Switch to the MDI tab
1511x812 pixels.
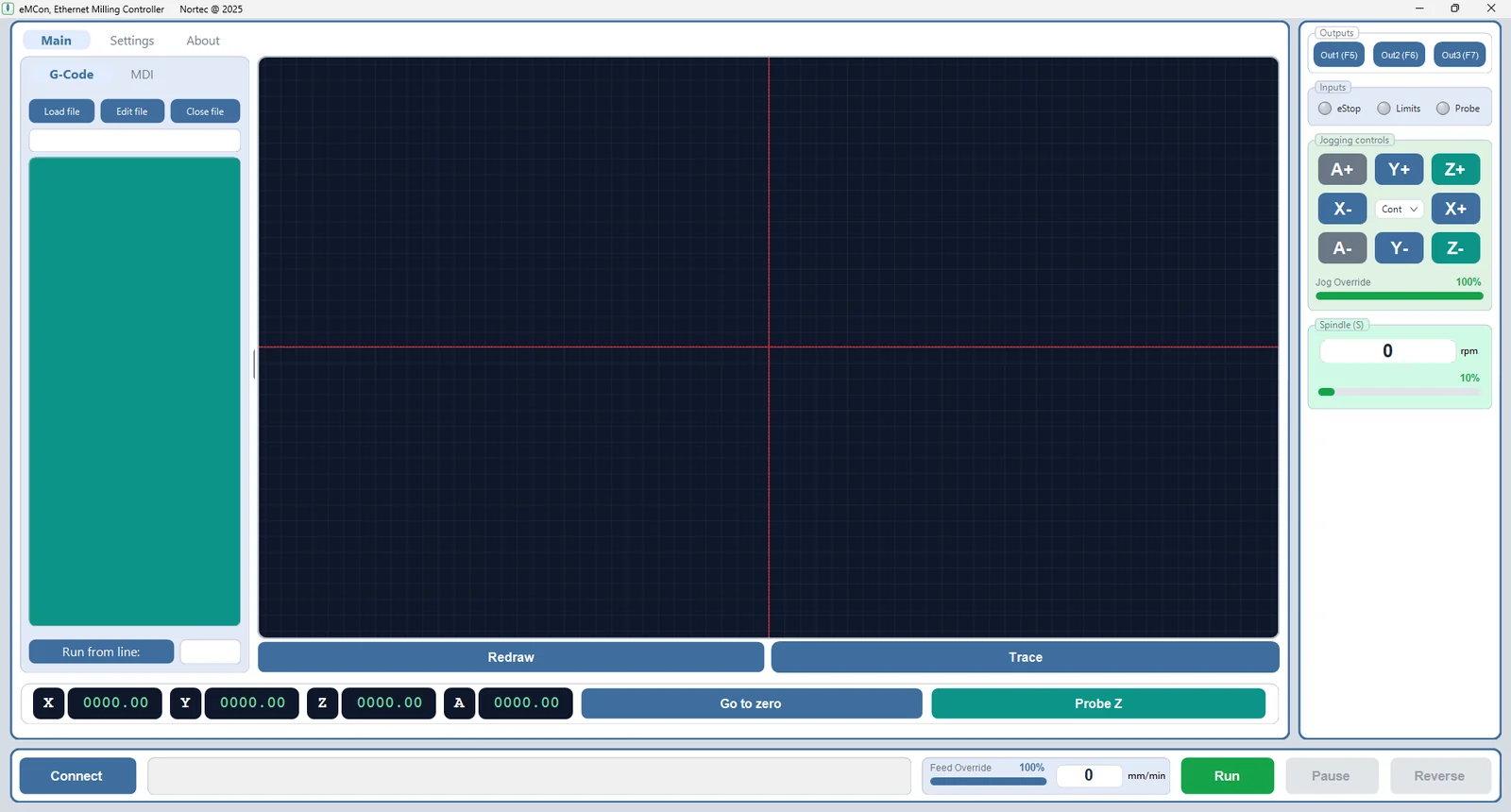[142, 75]
